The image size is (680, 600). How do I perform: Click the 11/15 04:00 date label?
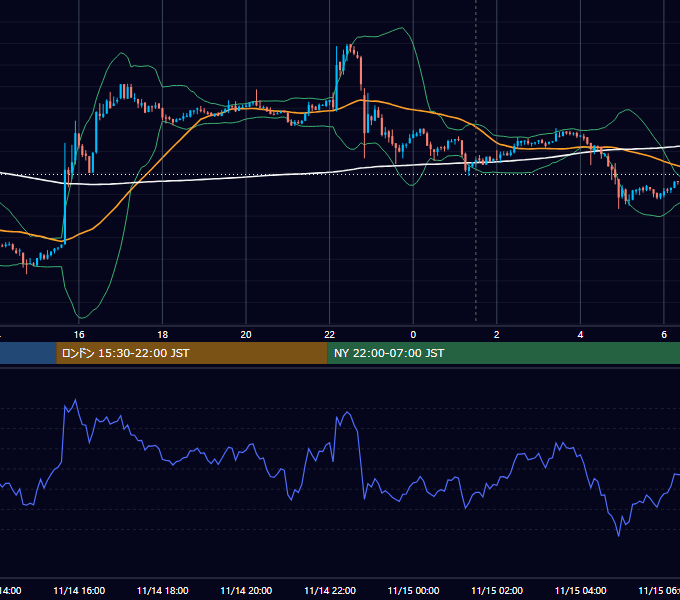(x=581, y=590)
